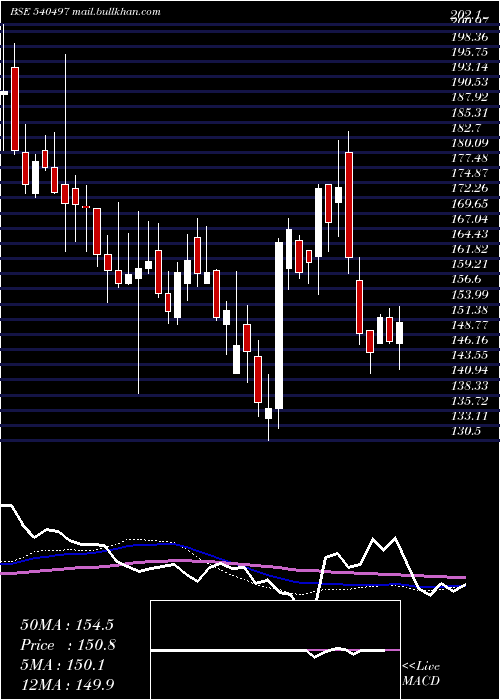This screenshot has width=500, height=700.
Task: Click the 169.65 price axis label
Action: [x=469, y=203]
